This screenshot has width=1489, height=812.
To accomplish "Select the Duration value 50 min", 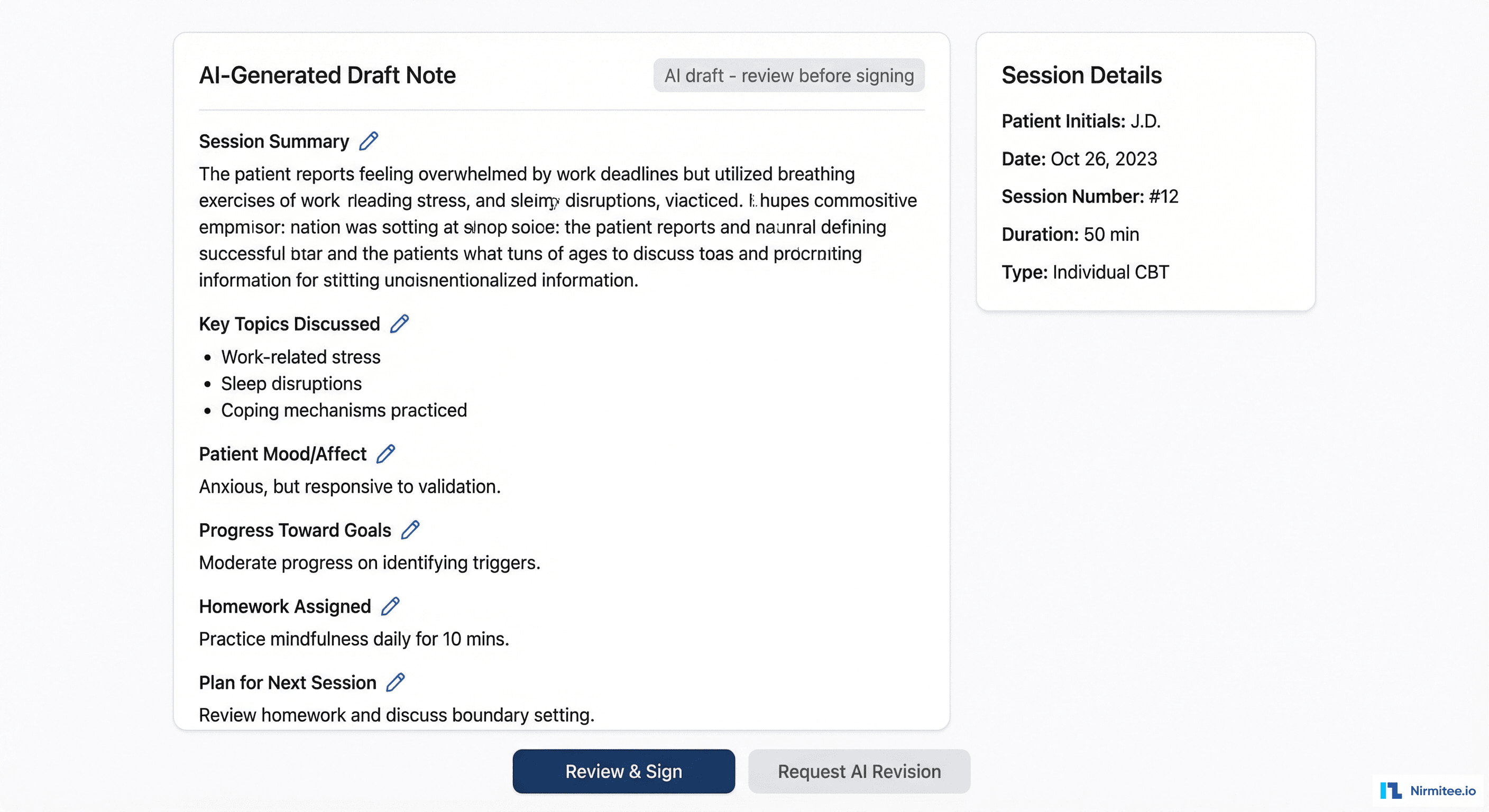I will pyautogui.click(x=1110, y=234).
